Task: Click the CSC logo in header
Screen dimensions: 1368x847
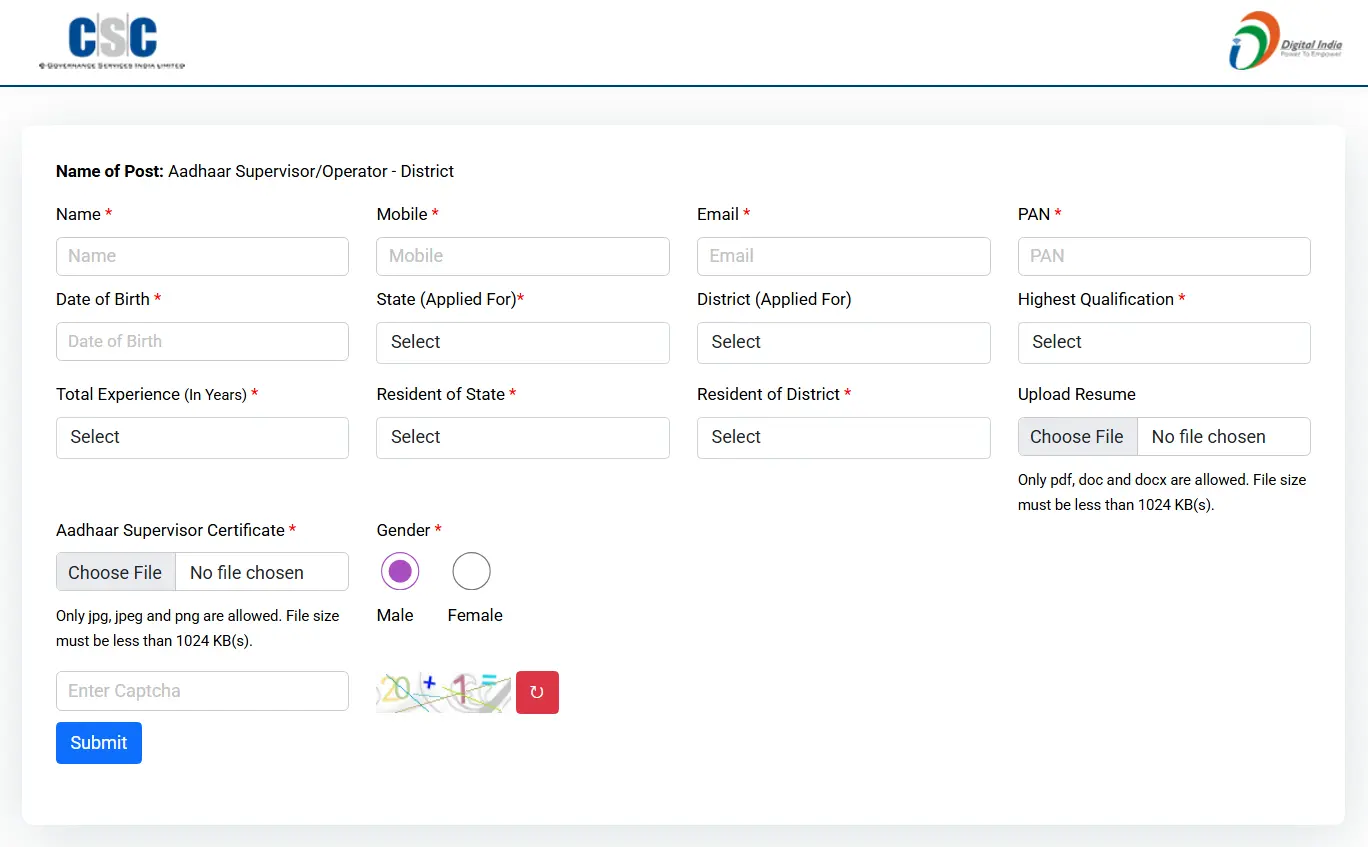Action: pyautogui.click(x=112, y=42)
